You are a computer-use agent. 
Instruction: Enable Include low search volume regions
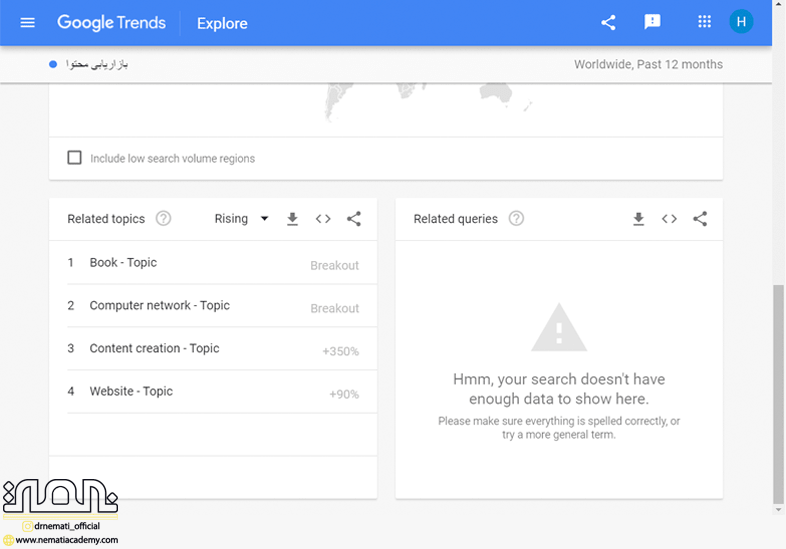[x=74, y=158]
